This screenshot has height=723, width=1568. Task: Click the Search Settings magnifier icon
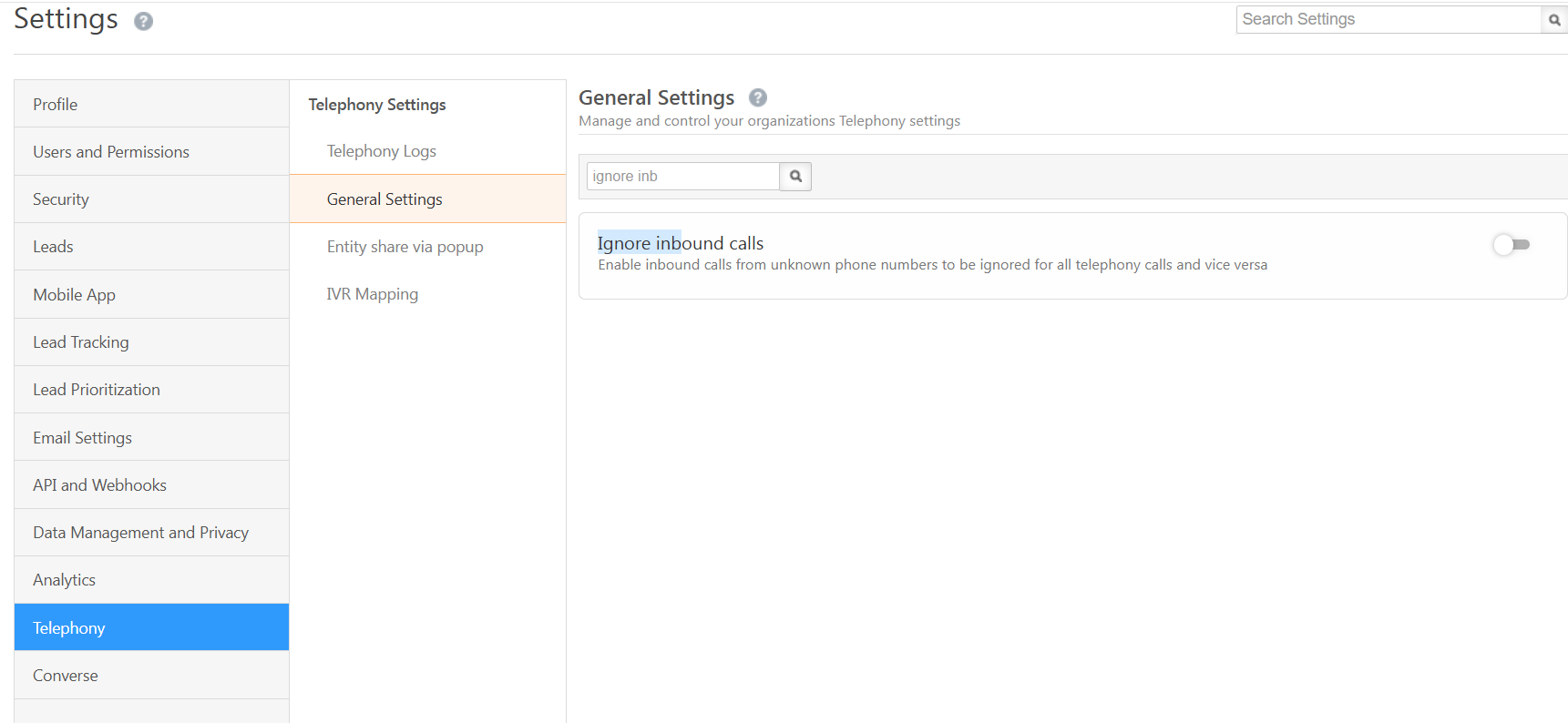1554,20
